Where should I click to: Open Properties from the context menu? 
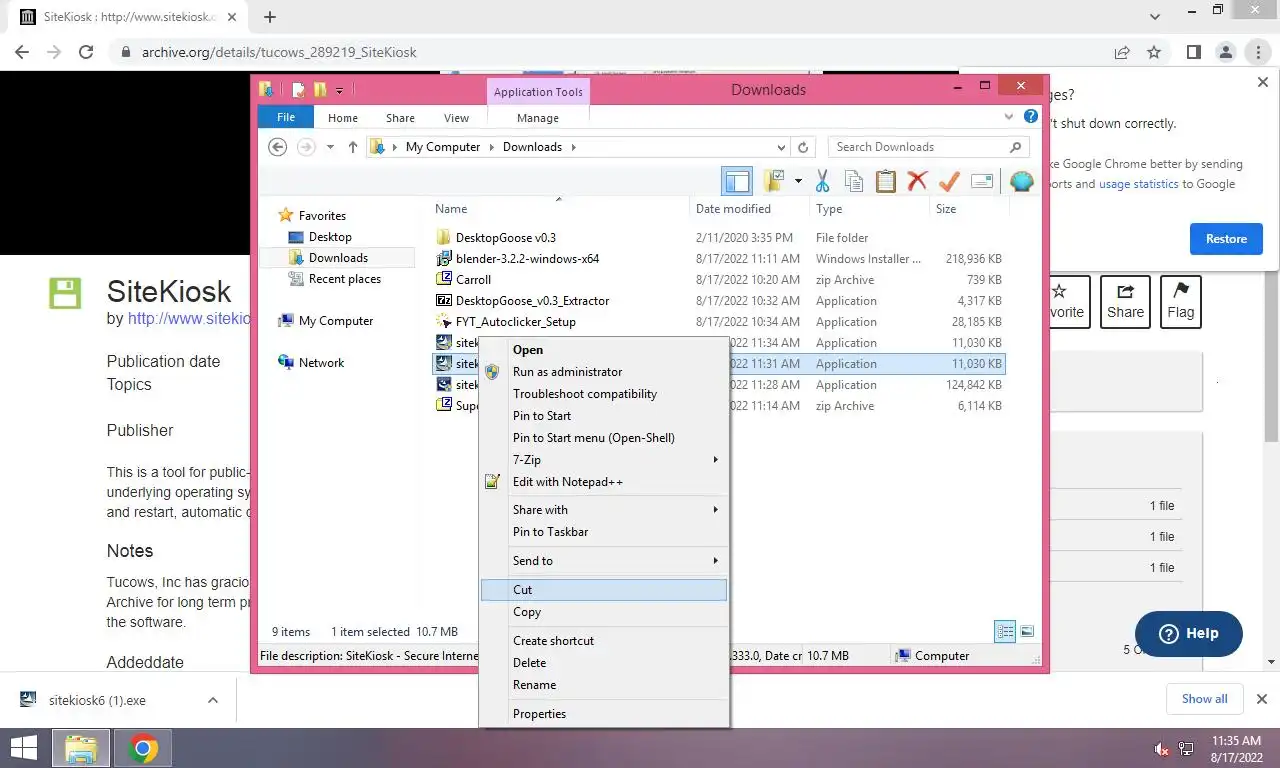604,714
